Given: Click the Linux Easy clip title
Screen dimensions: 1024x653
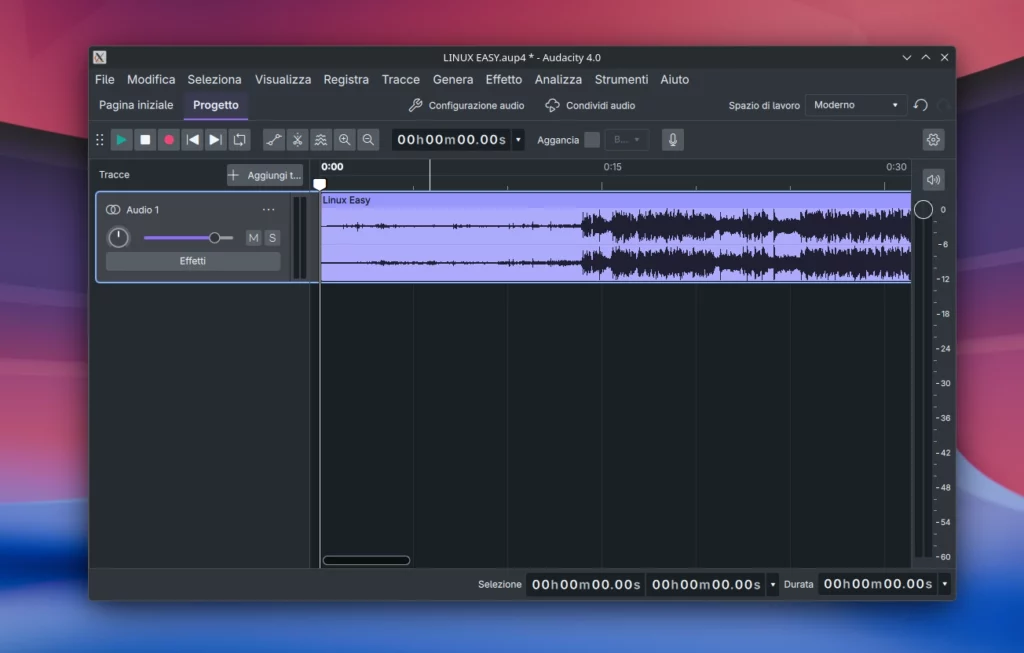Looking at the screenshot, I should point(346,200).
